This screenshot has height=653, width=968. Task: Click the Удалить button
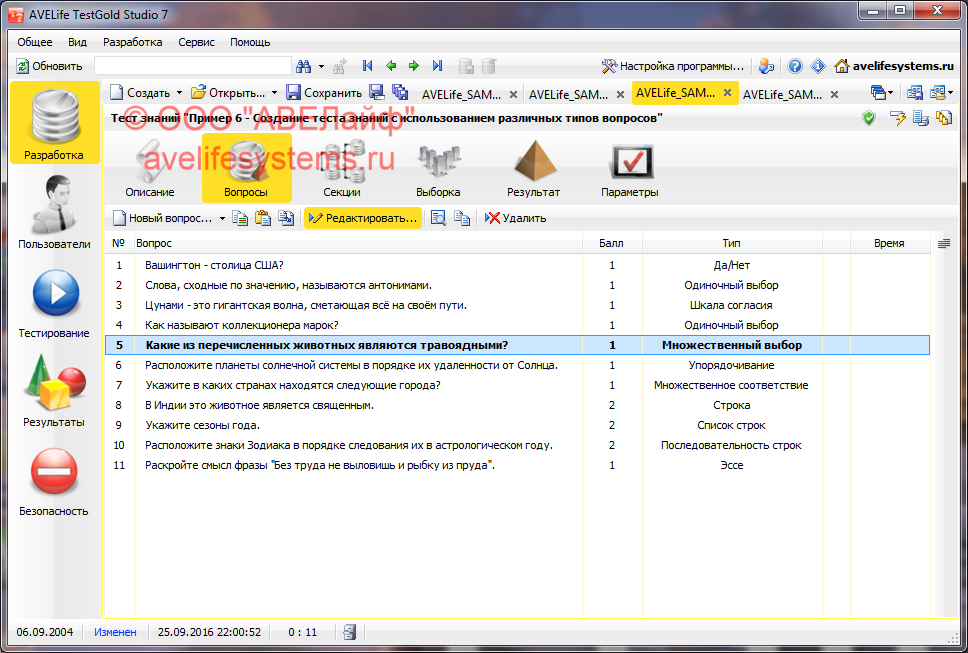pos(515,218)
